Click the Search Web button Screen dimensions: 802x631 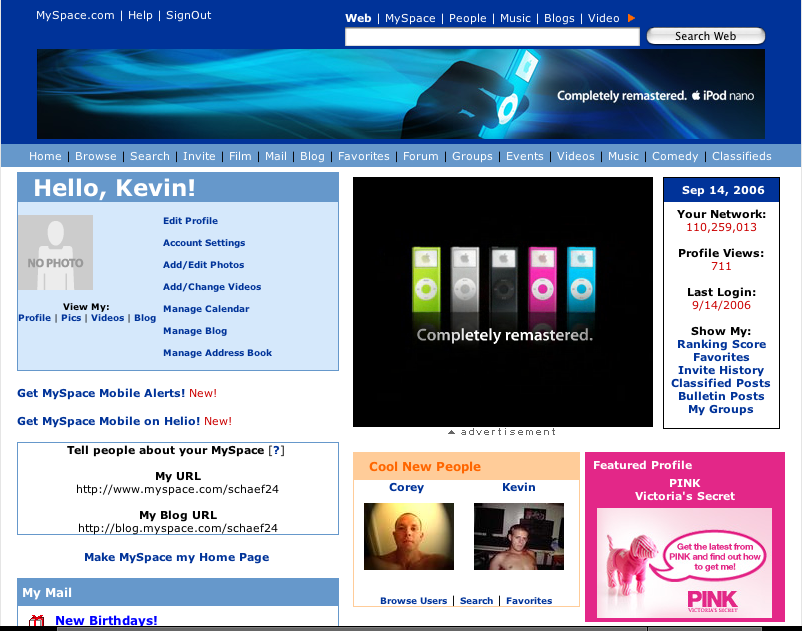[x=706, y=36]
